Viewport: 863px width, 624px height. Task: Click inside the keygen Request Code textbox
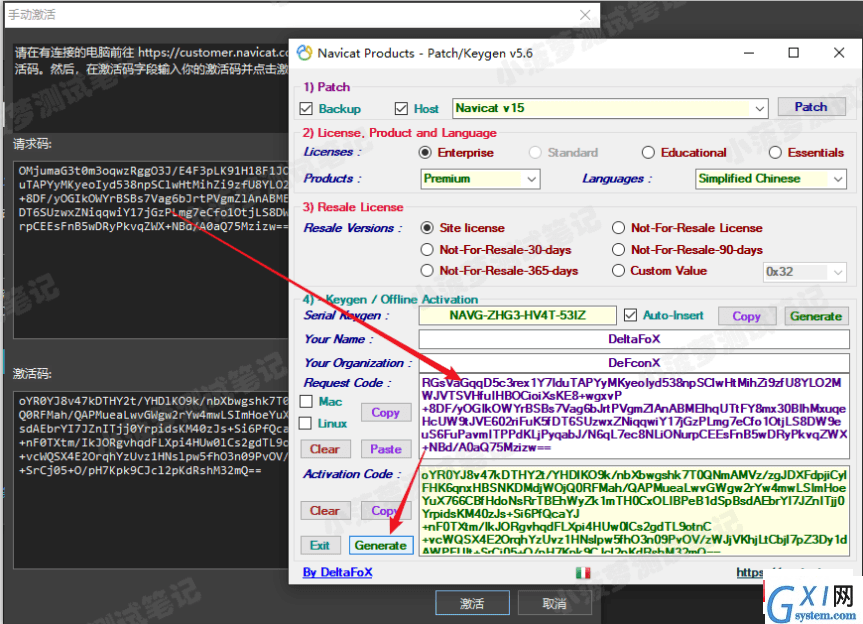click(634, 416)
